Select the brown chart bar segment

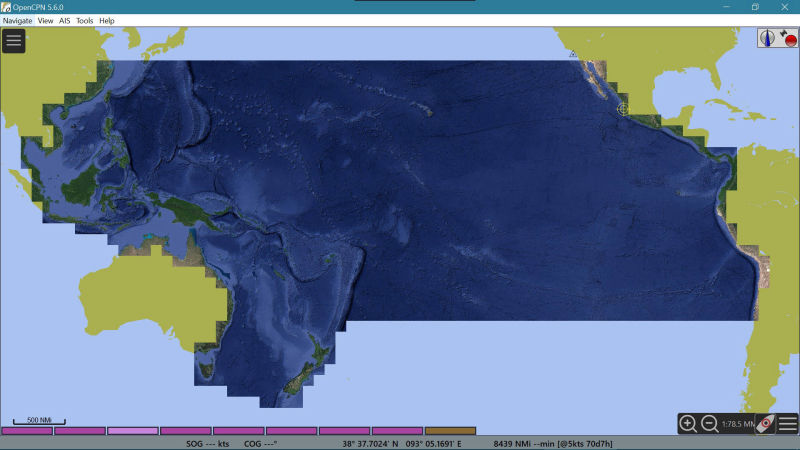point(451,431)
